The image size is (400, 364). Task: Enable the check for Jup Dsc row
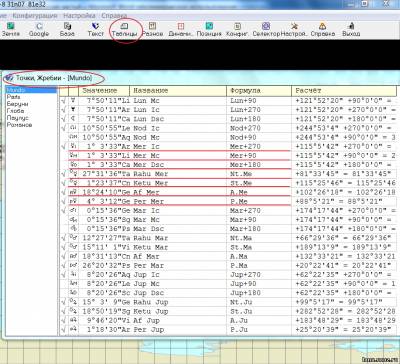click(64, 293)
